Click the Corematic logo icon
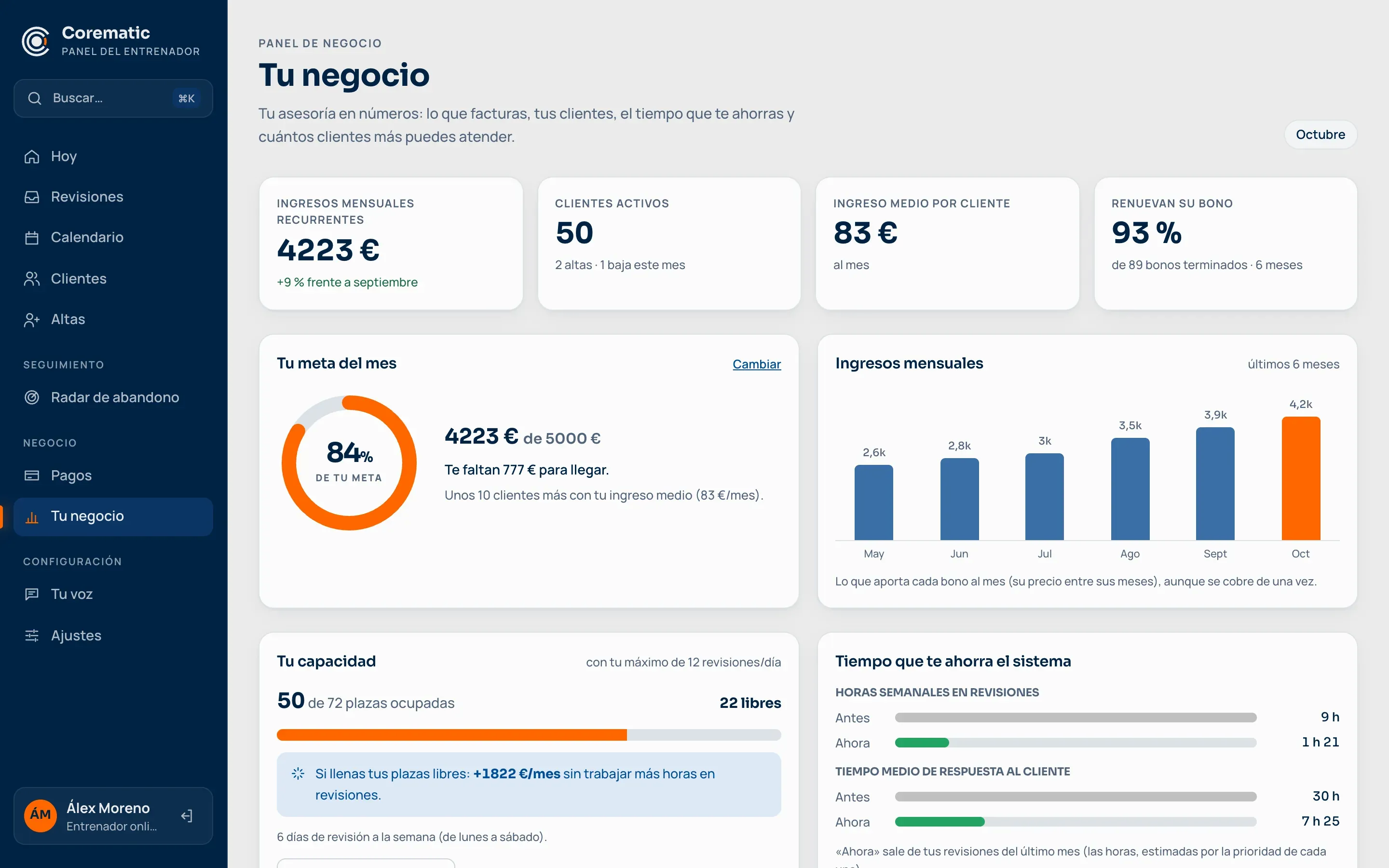Screen dimensions: 1389x868 36,41
